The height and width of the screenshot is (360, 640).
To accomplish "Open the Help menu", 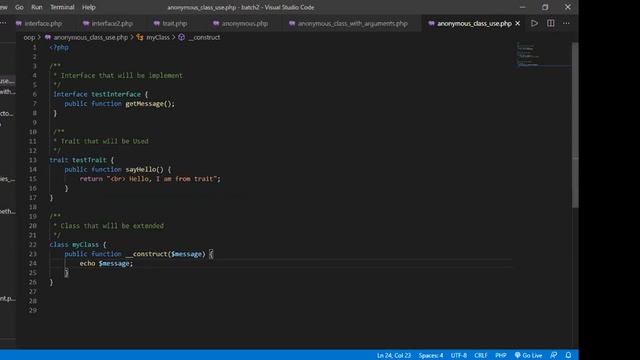I will click(89, 7).
